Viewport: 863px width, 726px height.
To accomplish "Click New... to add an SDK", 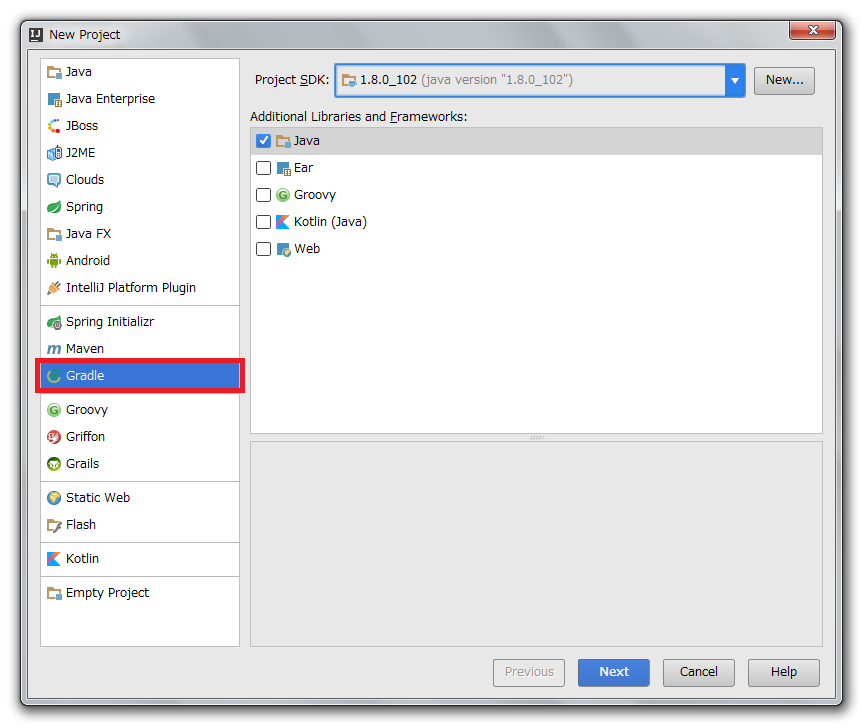I will tap(784, 80).
